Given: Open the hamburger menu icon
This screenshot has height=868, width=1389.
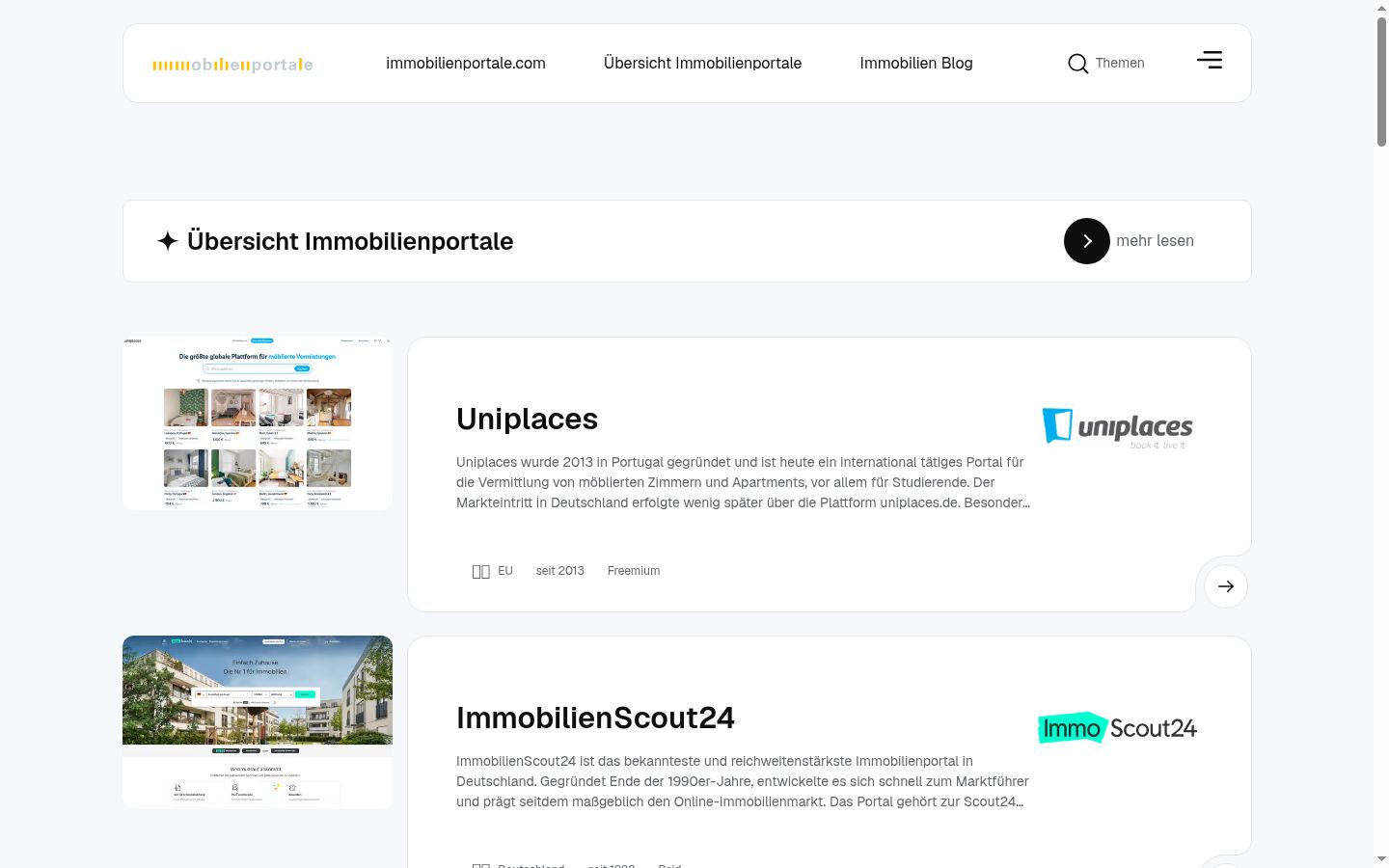Looking at the screenshot, I should coord(1210,60).
